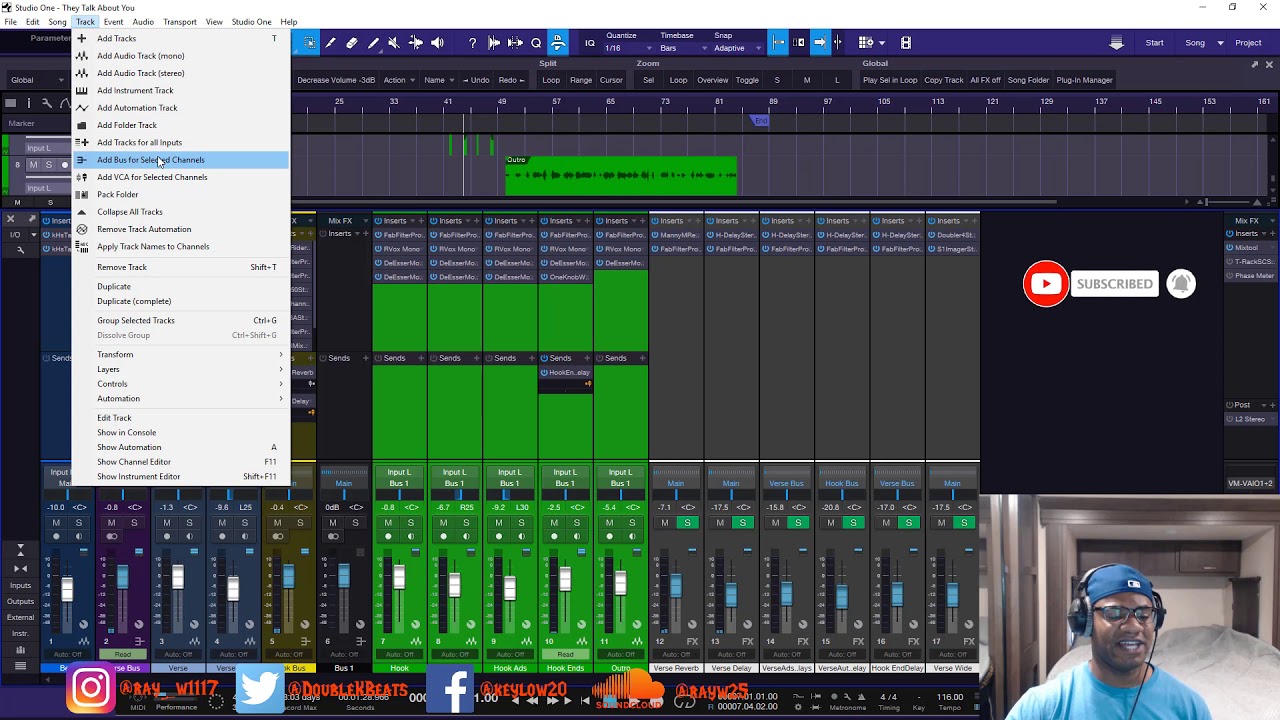
Task: Click the Add Tracks for all Inputs icon
Action: 83,142
